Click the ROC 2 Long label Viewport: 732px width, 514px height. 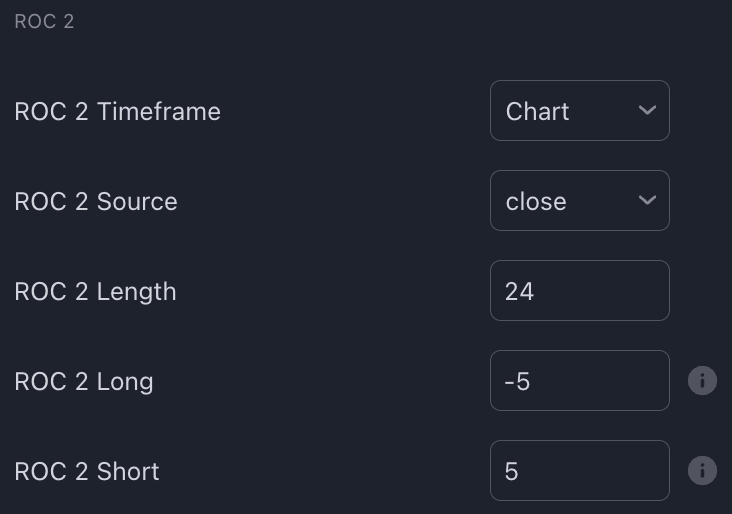tap(84, 381)
